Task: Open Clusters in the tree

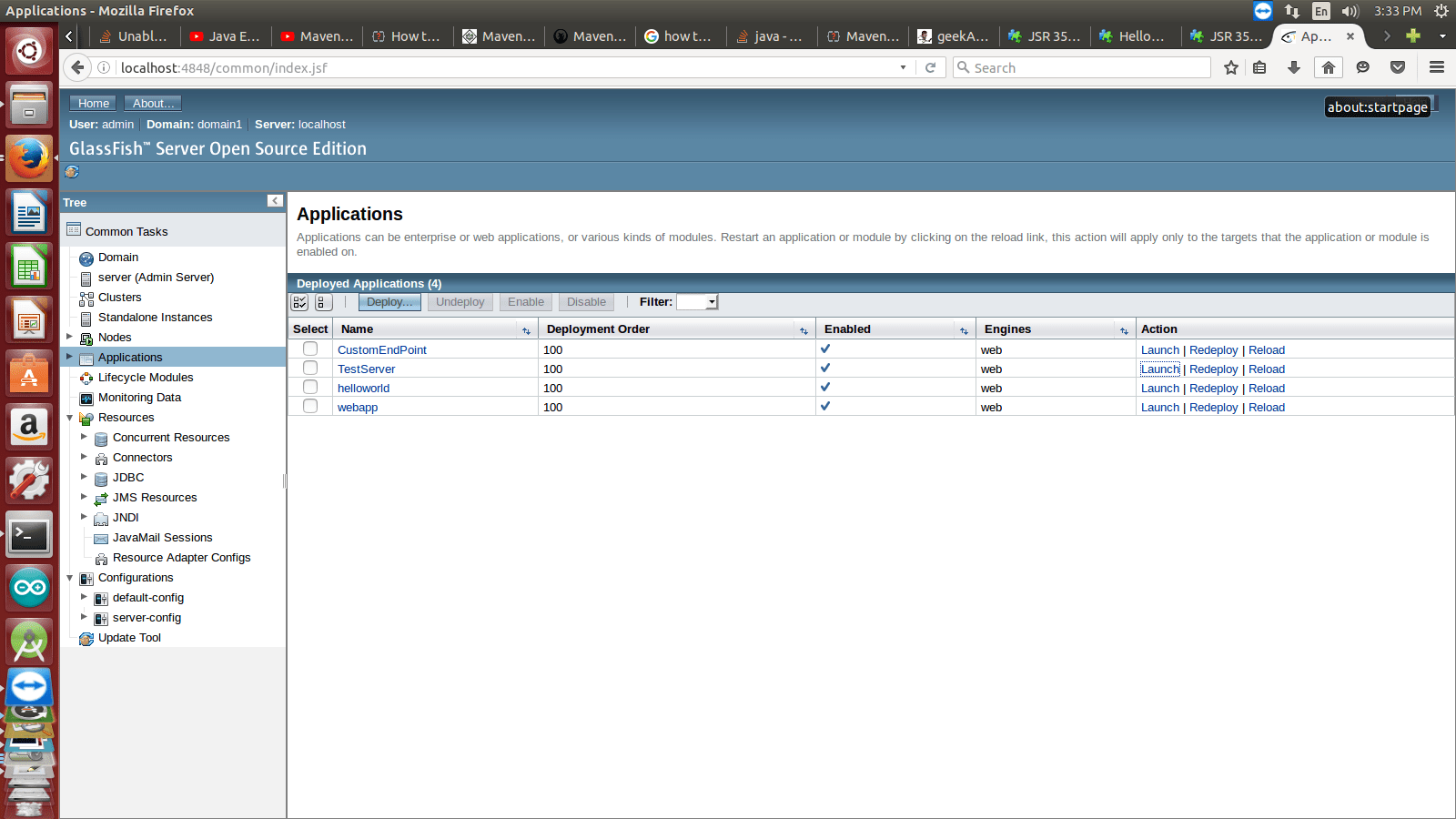Action: pos(120,298)
